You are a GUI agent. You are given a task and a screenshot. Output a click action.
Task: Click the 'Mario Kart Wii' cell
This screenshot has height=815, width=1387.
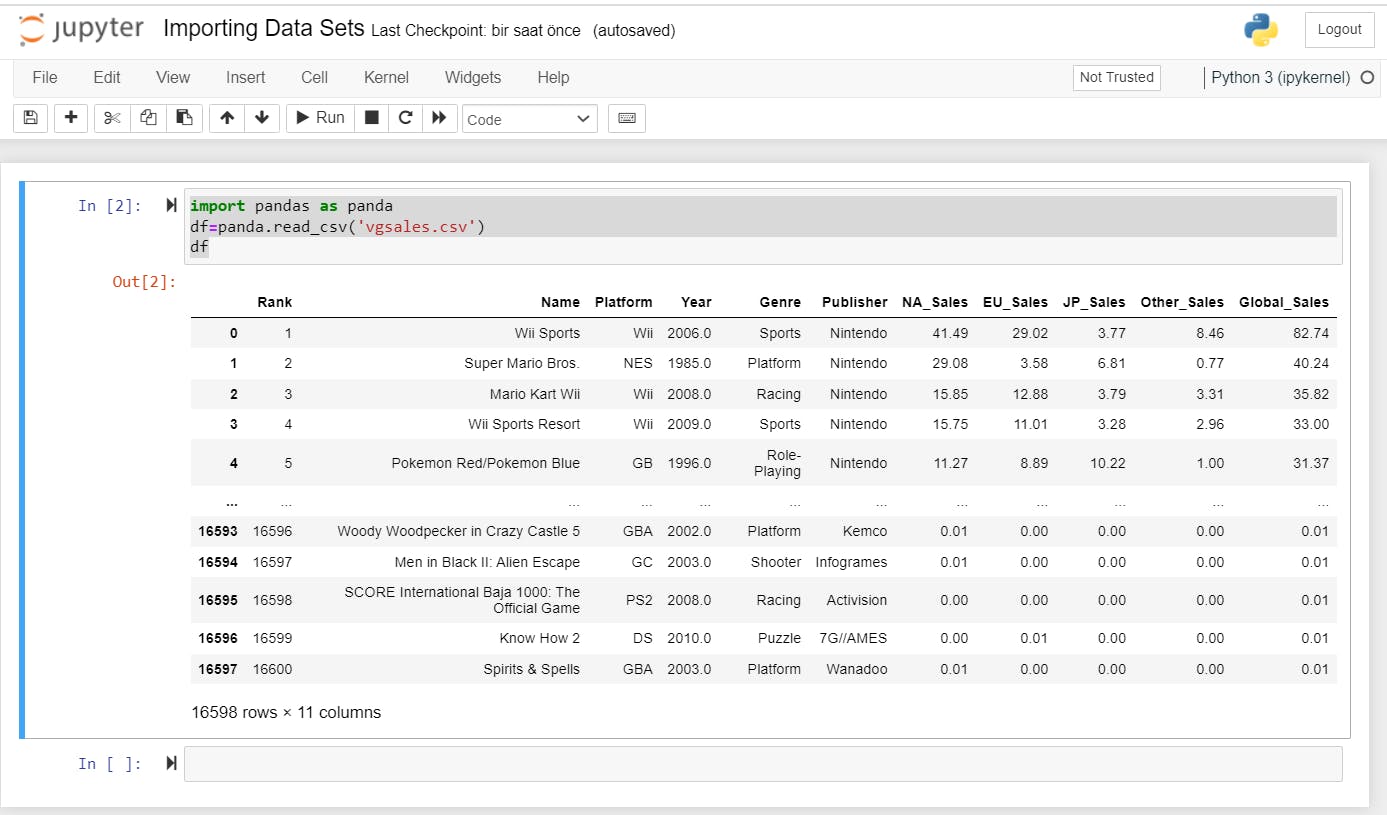(x=535, y=394)
